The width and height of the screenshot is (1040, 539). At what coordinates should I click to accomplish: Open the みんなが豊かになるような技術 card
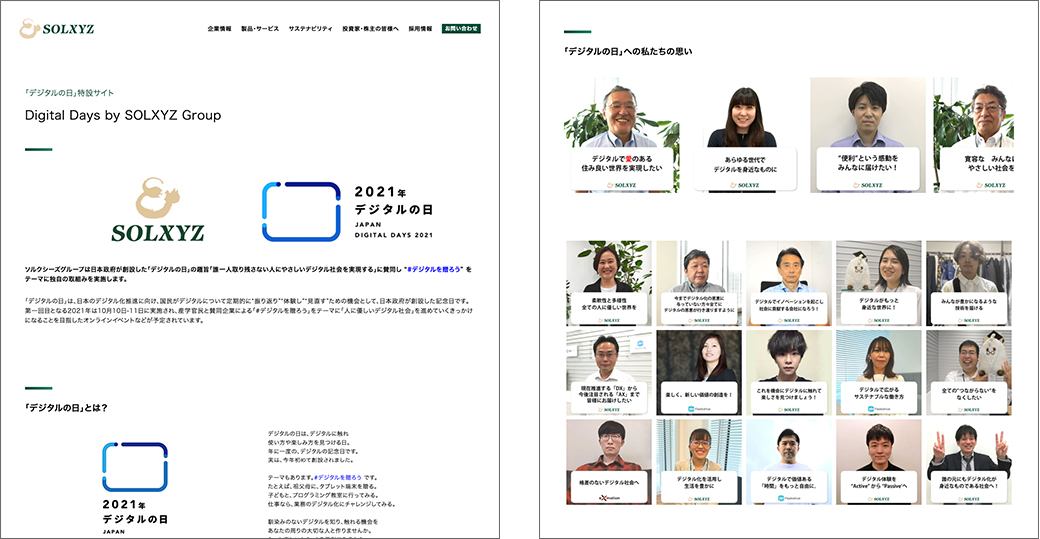969,283
